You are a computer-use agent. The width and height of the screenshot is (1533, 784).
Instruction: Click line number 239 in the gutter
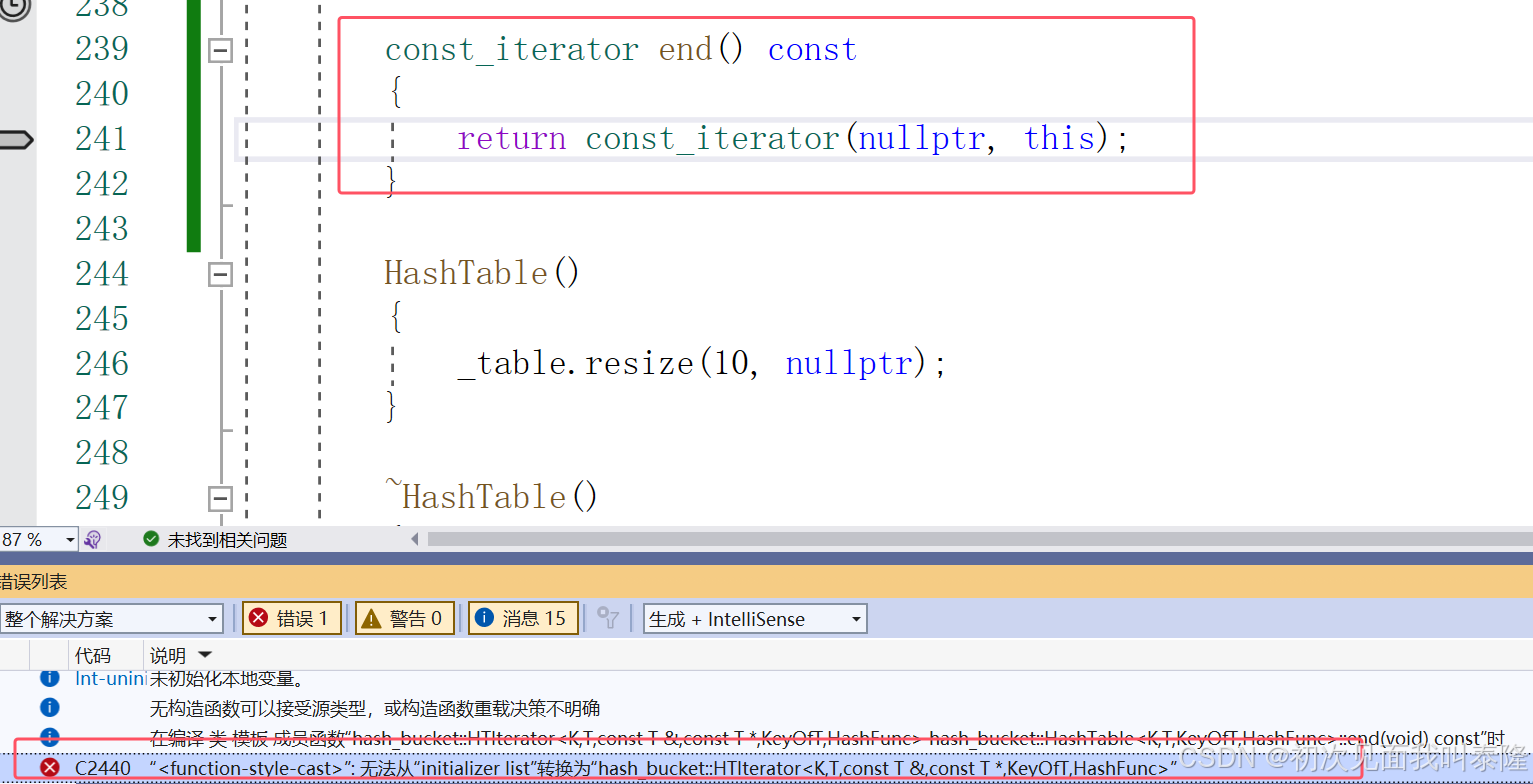(x=102, y=49)
